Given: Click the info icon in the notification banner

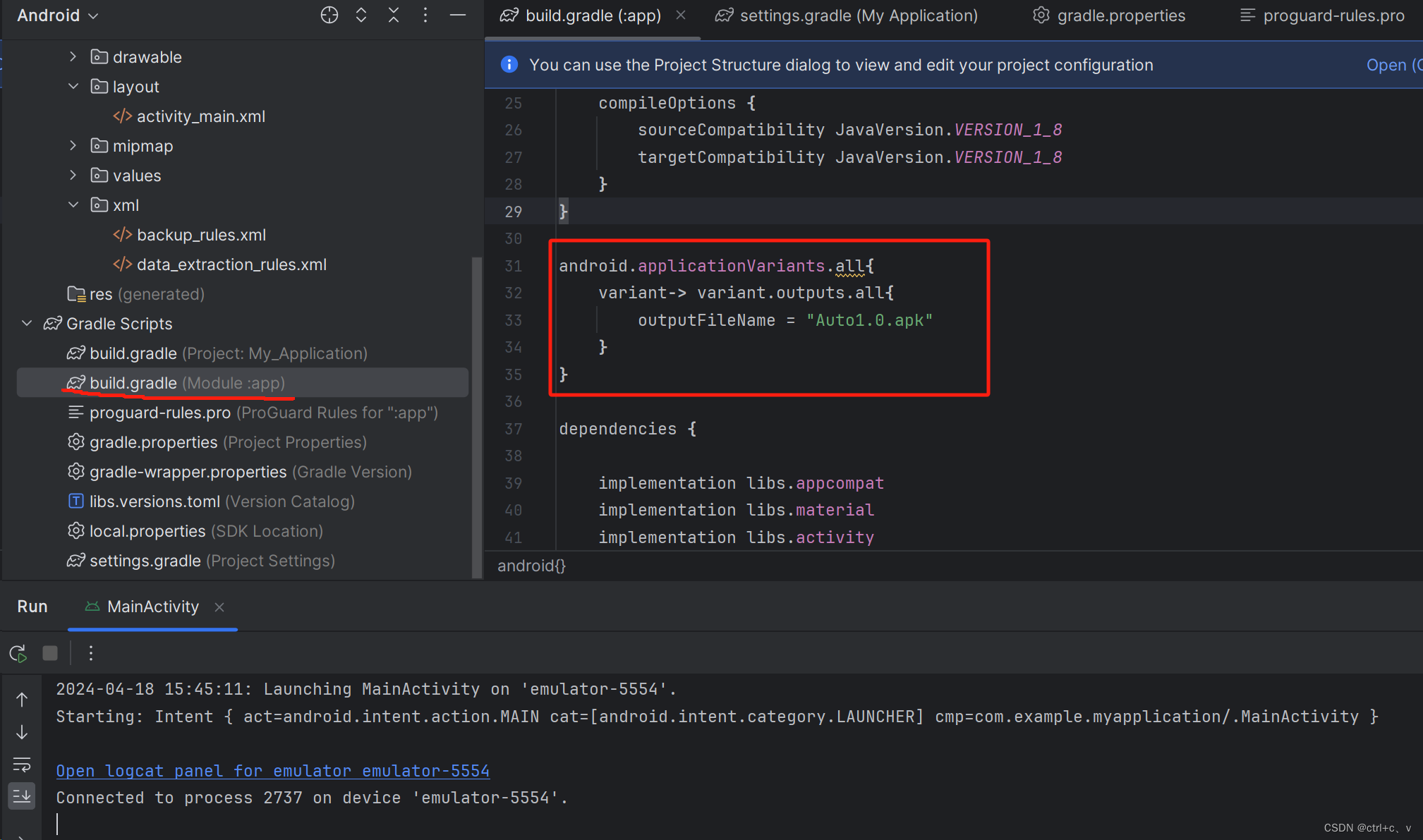Looking at the screenshot, I should [x=509, y=64].
